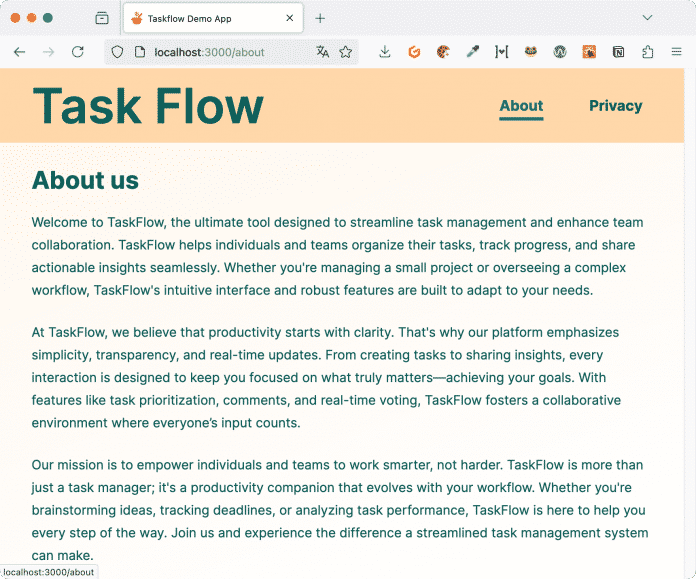Click the eyedropper extension icon

point(472,52)
